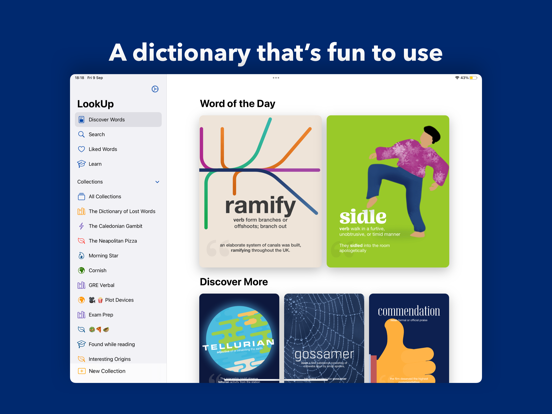The image size is (552, 414).
Task: Click the Word of the Day heading
Action: [x=238, y=104]
